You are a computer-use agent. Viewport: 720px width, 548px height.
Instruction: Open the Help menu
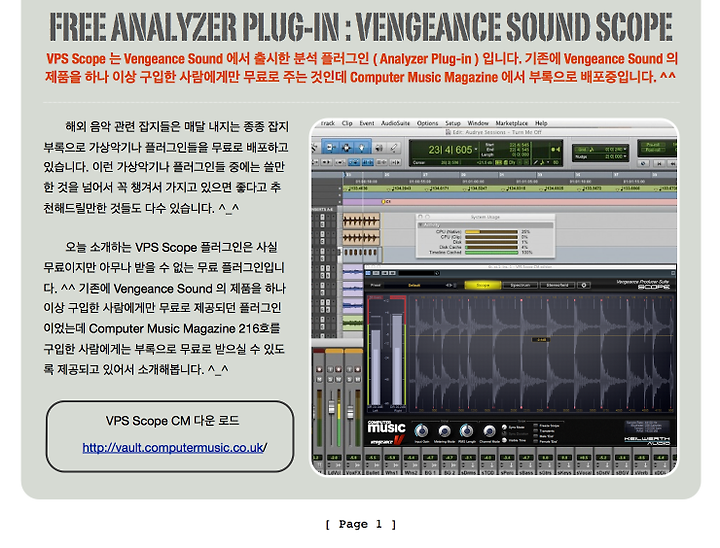pyautogui.click(x=541, y=123)
